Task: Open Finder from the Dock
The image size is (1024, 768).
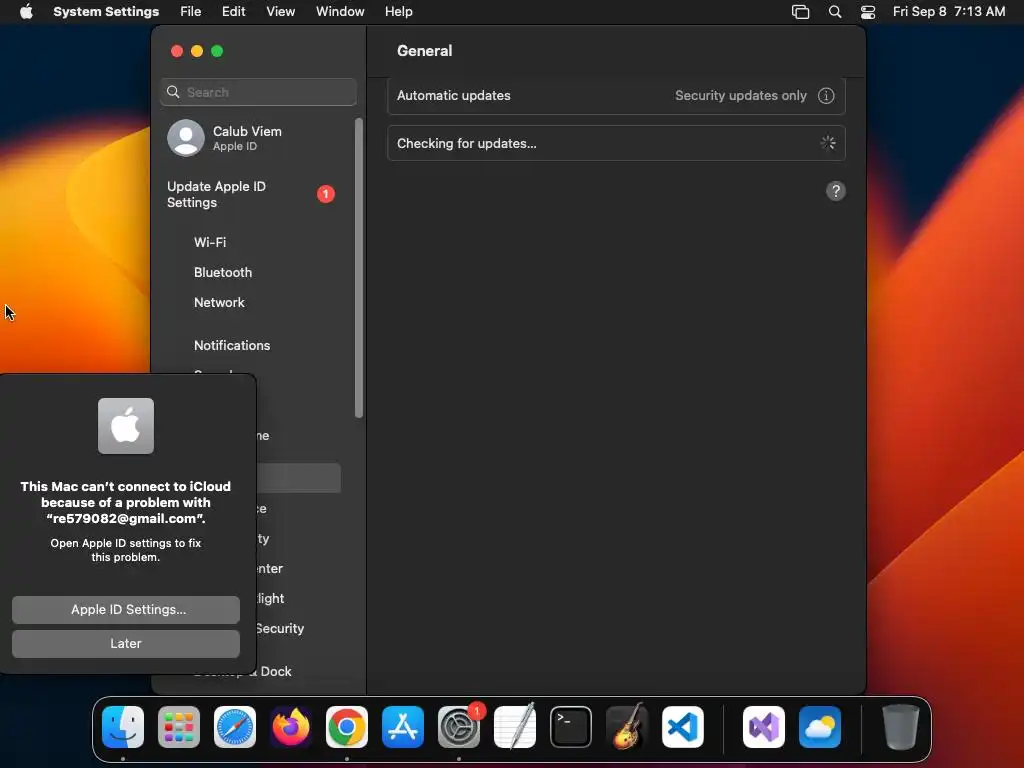Action: pos(123,727)
